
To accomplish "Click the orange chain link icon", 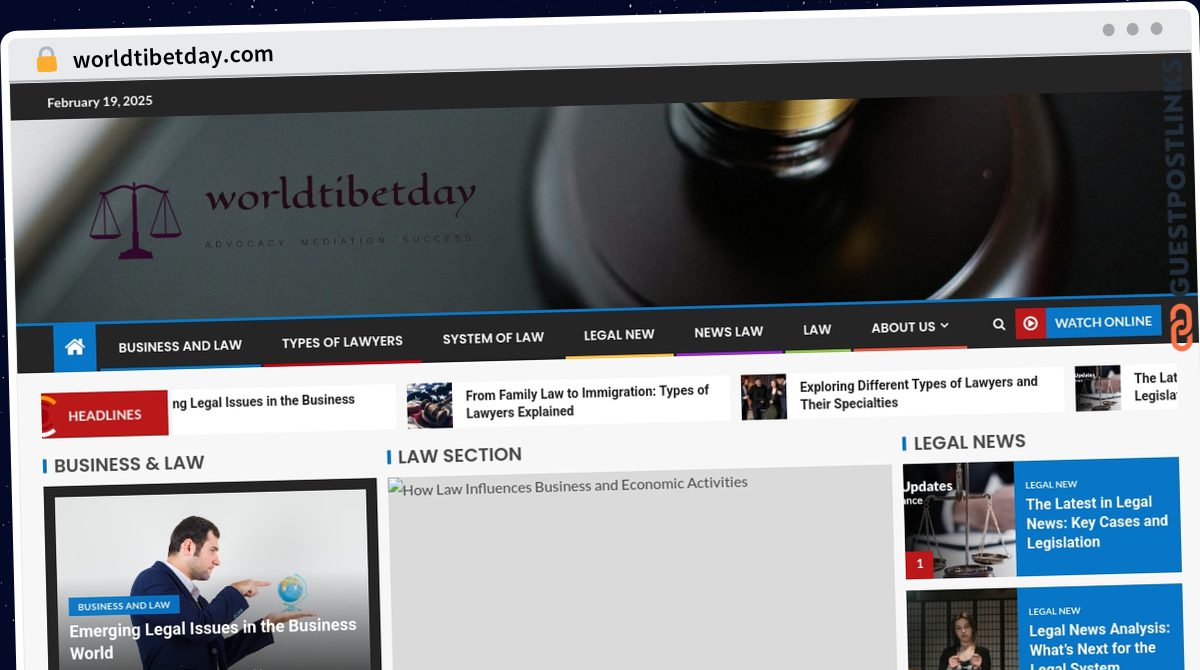I will [x=1181, y=327].
